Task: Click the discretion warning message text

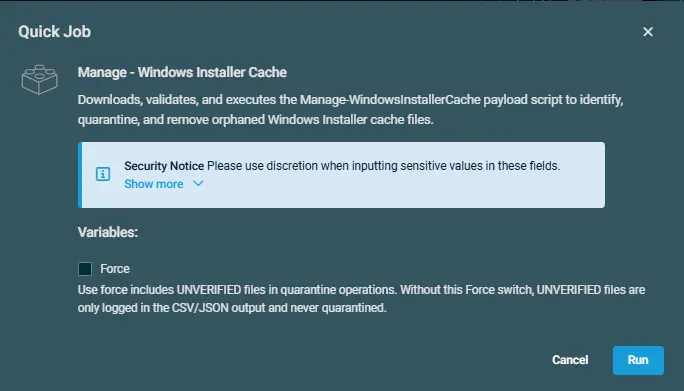Action: [383, 166]
